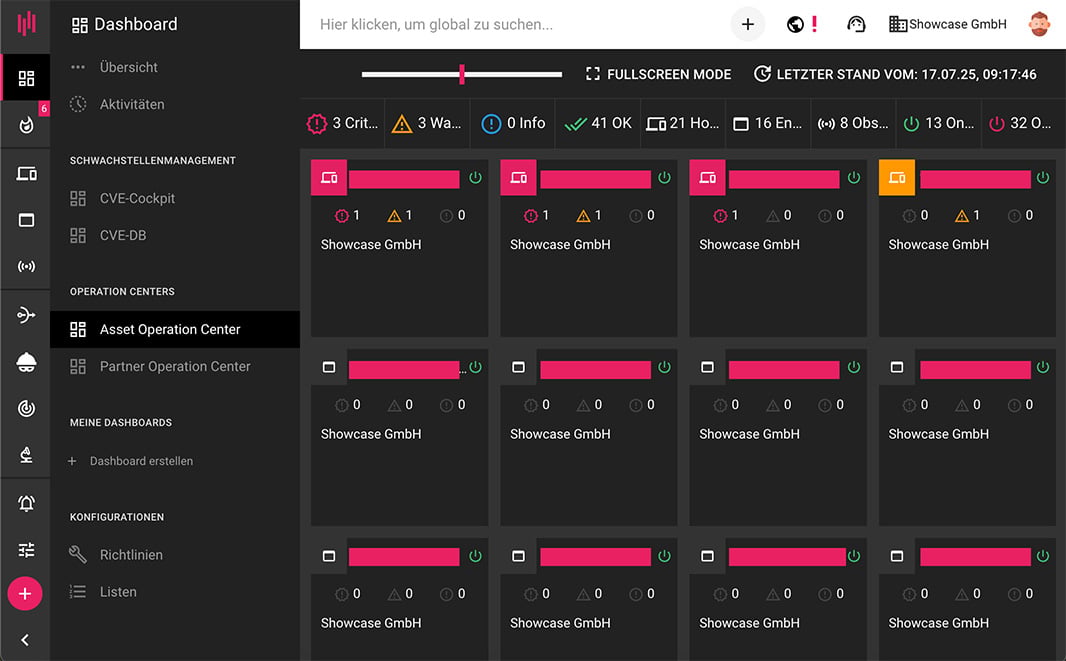
Task: Select Asset Operation Center
Action: pyautogui.click(x=175, y=329)
